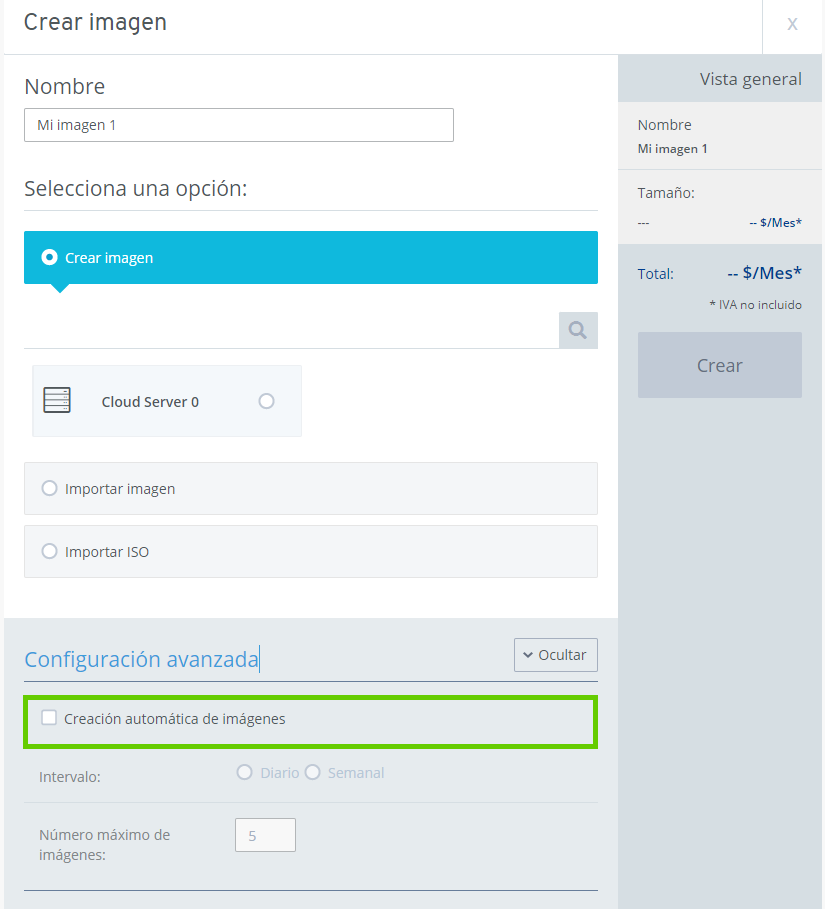Click the Cloud Server 0 server icon
Viewport: 825px width, 909px height.
coord(57,400)
